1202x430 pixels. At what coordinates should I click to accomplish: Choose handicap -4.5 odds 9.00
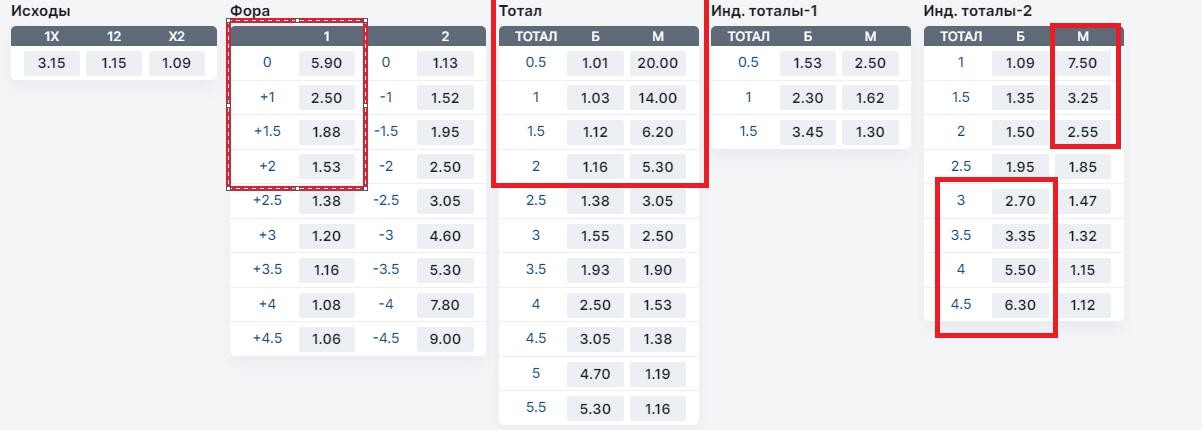[x=445, y=339]
